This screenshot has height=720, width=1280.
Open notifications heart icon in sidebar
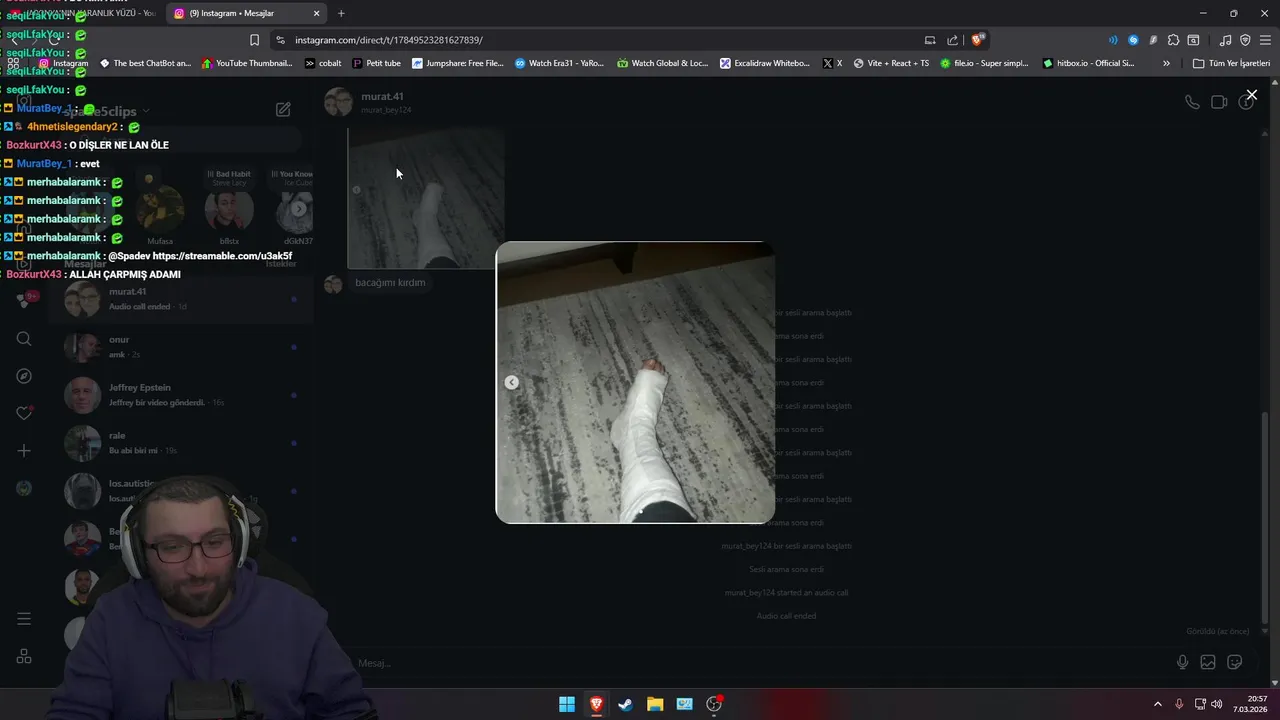click(24, 413)
